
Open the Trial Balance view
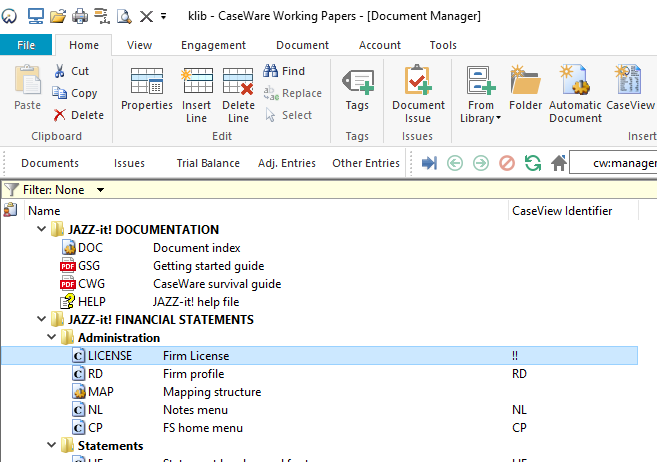[208, 163]
